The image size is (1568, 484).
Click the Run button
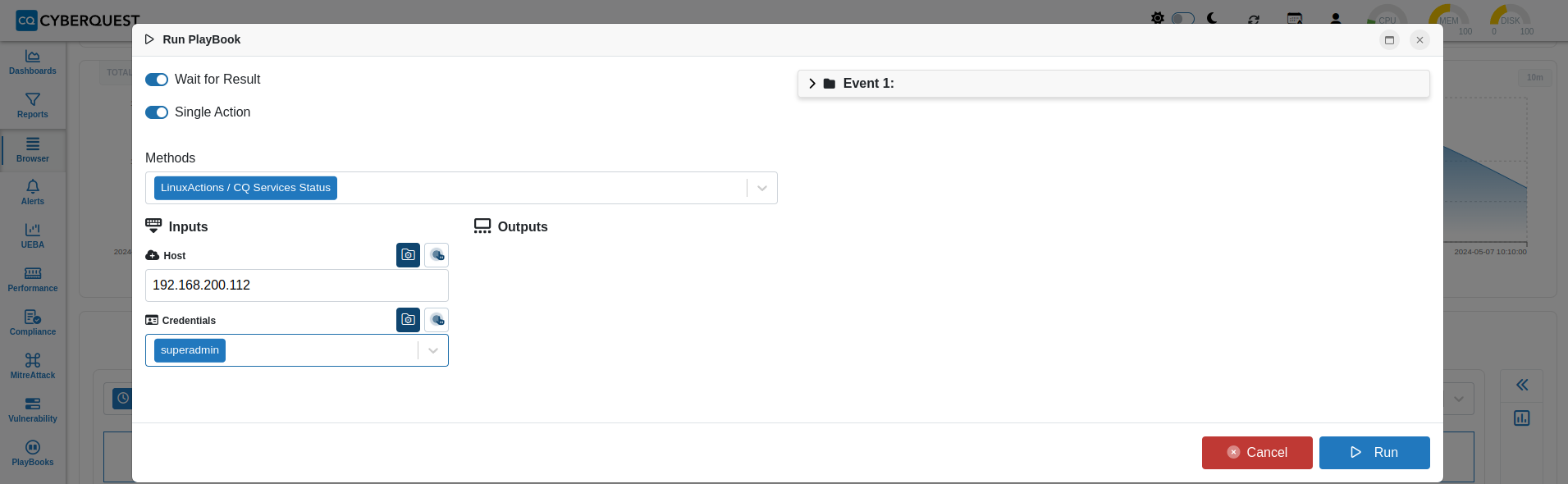pos(1374,453)
